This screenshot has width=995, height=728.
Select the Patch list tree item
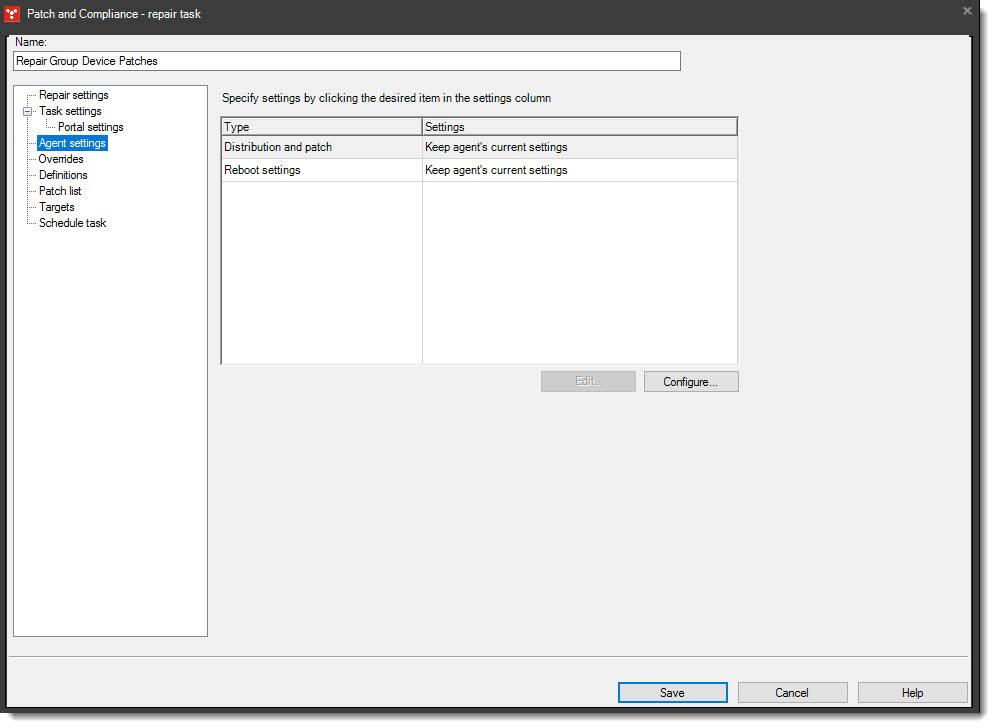tap(59, 190)
